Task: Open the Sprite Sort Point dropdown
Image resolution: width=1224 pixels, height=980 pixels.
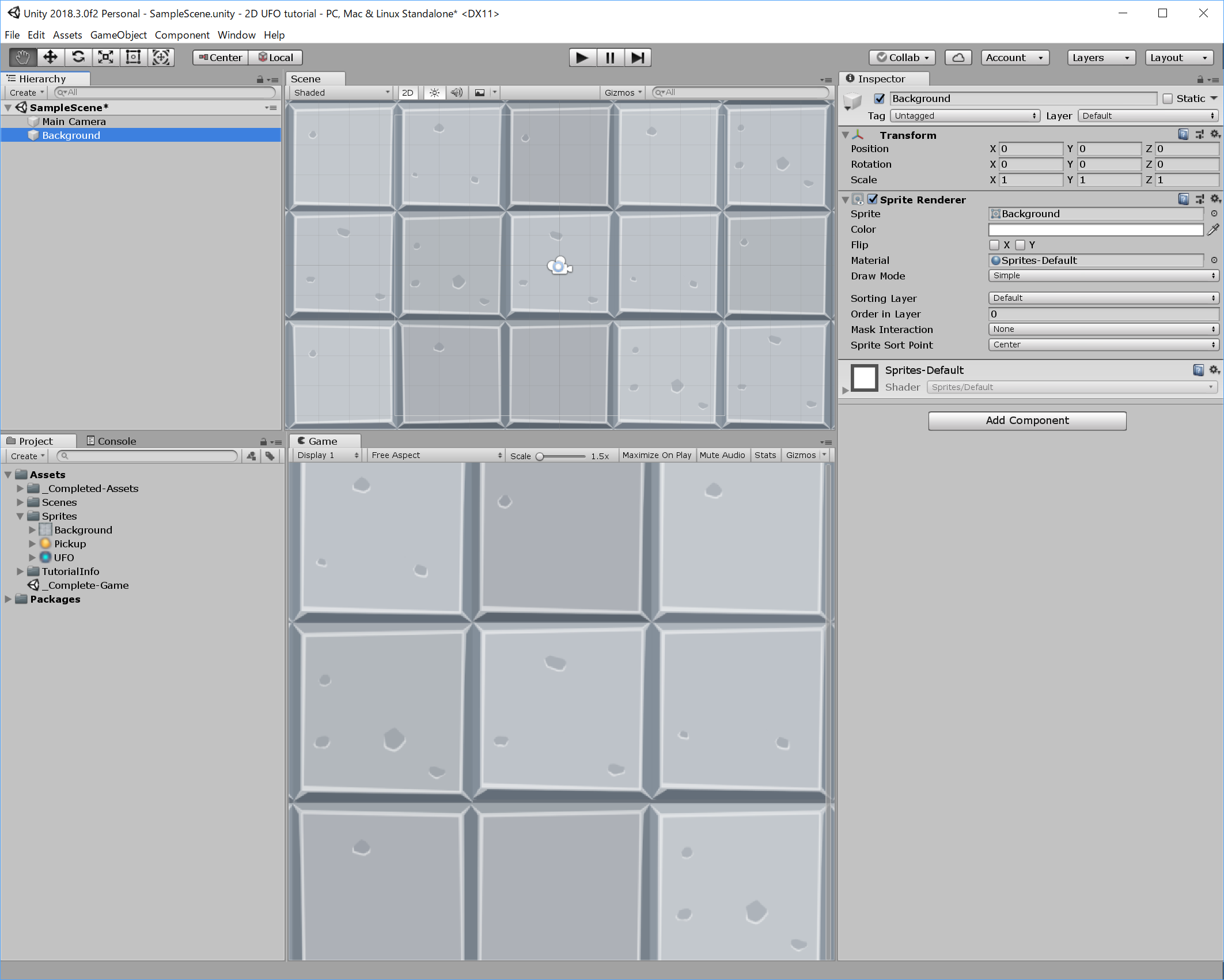Action: coord(1104,345)
